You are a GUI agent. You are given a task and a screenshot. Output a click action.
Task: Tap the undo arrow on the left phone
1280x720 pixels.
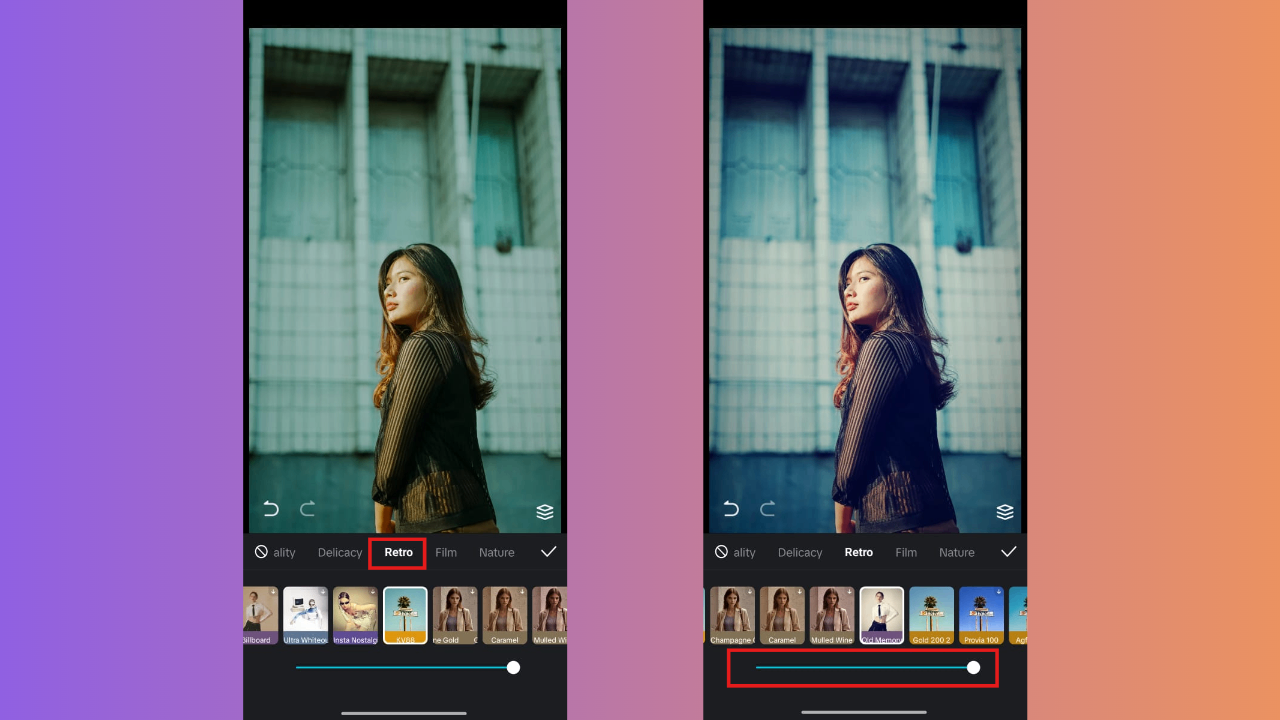(x=270, y=509)
